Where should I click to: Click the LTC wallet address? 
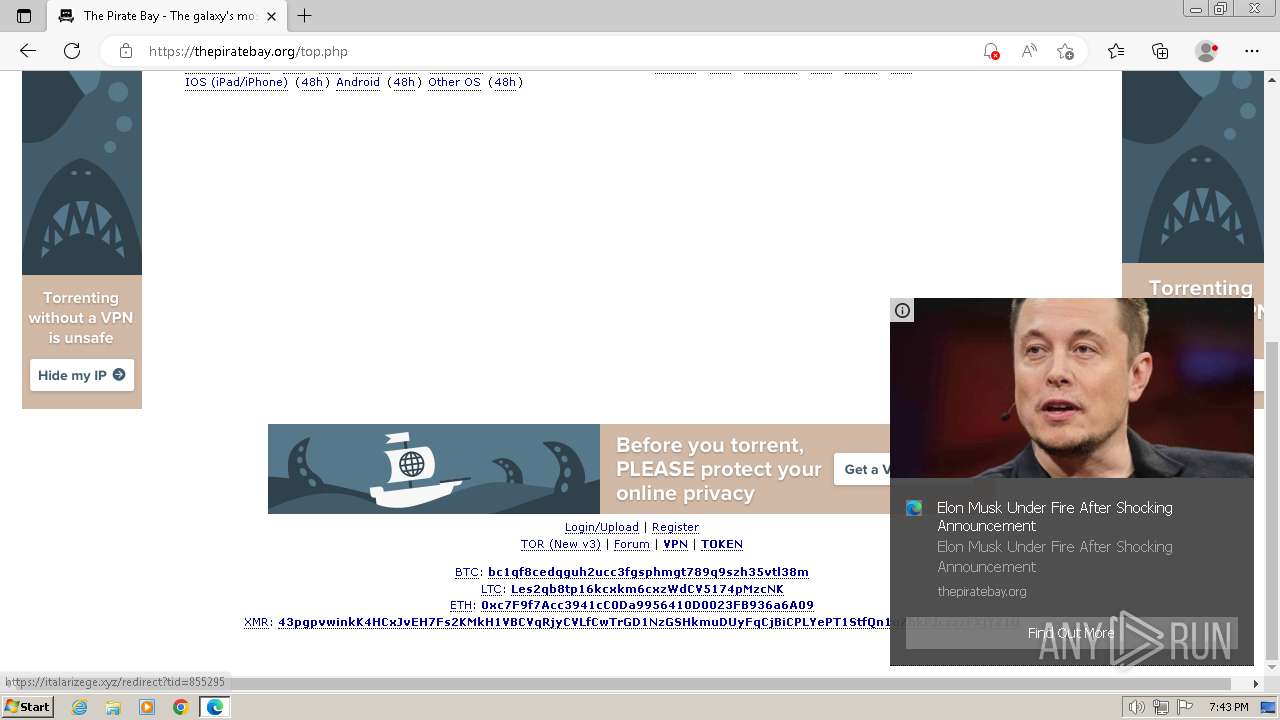click(x=647, y=589)
